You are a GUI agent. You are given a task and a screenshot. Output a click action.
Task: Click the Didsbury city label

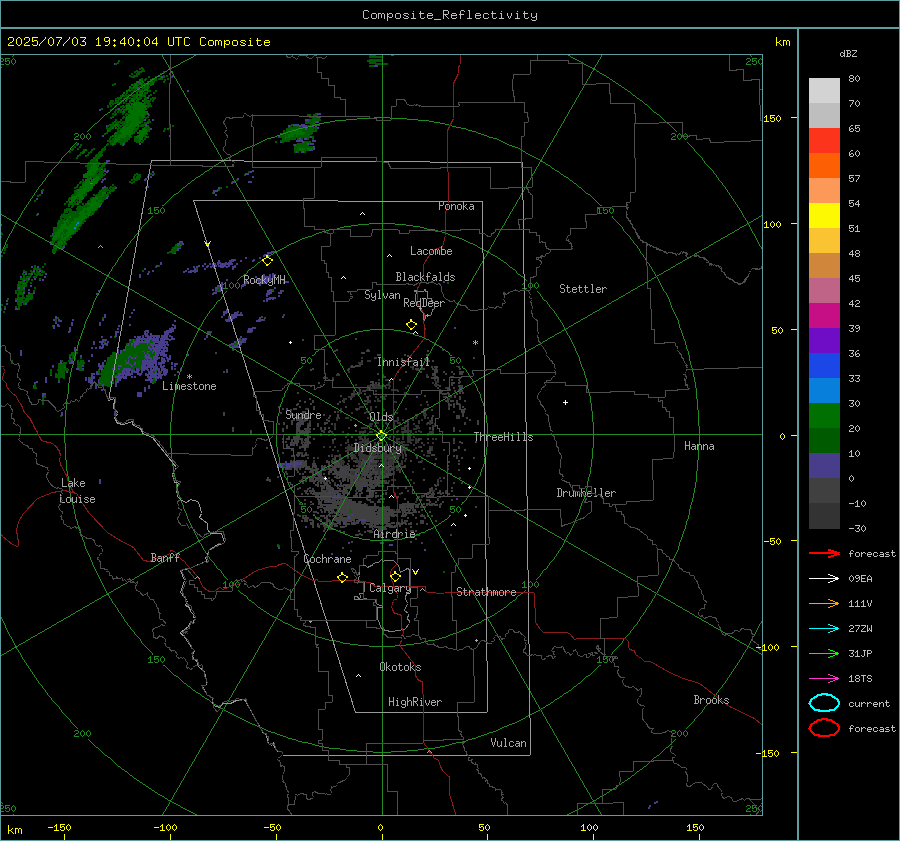(x=377, y=448)
